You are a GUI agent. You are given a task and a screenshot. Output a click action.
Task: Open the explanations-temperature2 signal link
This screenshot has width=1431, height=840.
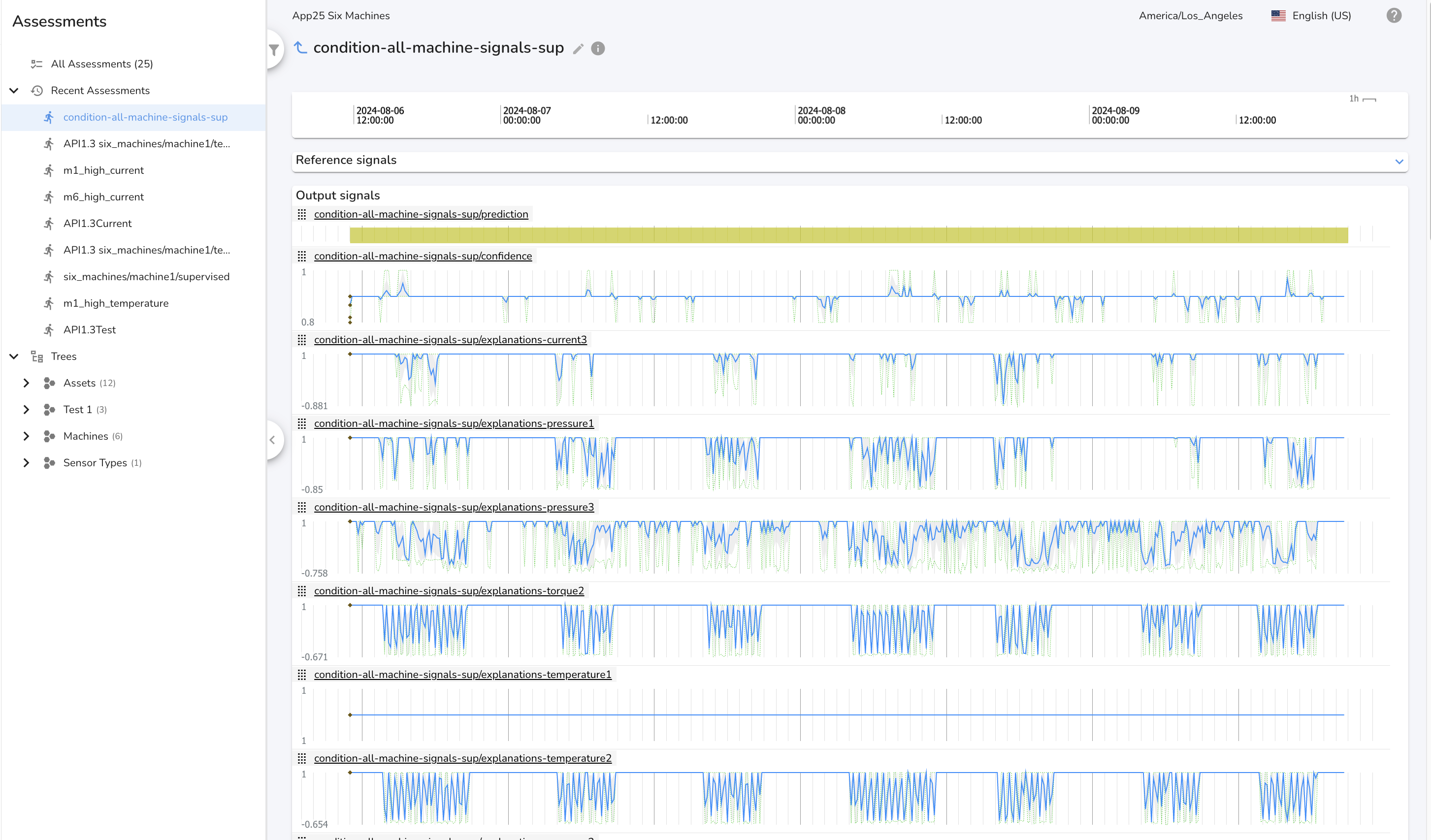click(x=463, y=758)
